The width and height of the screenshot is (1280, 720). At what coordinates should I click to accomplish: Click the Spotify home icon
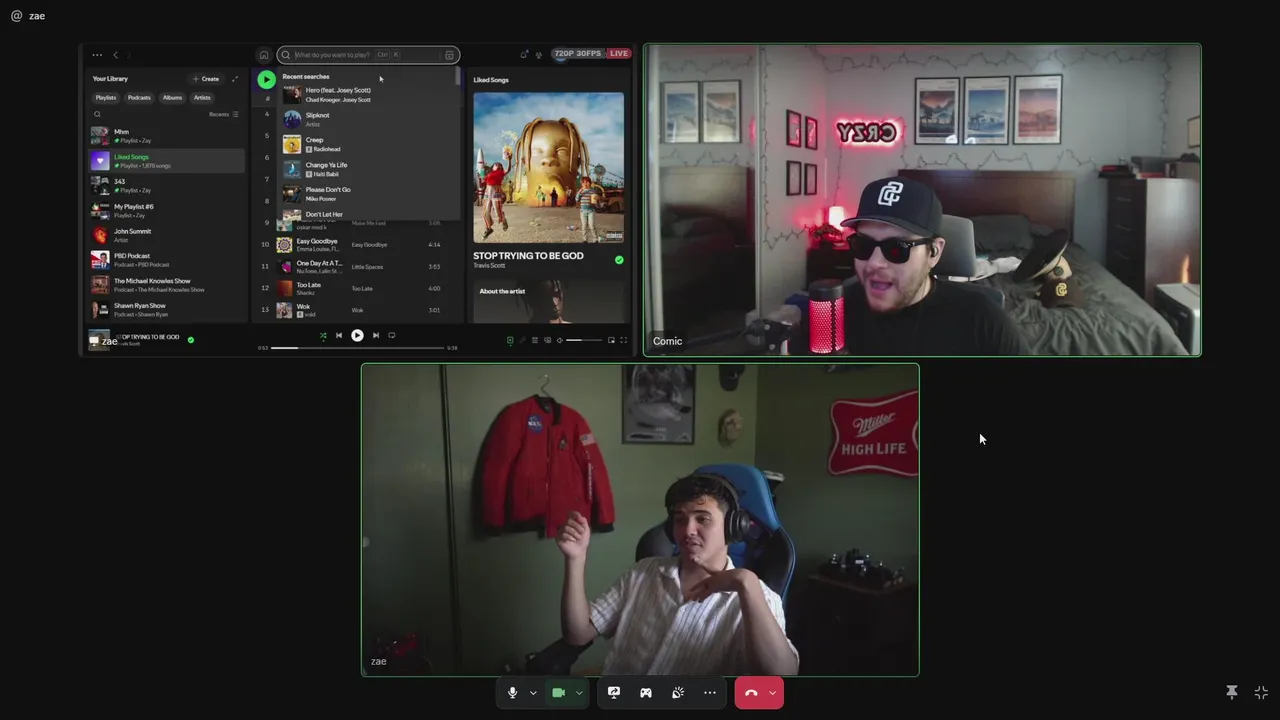point(264,55)
